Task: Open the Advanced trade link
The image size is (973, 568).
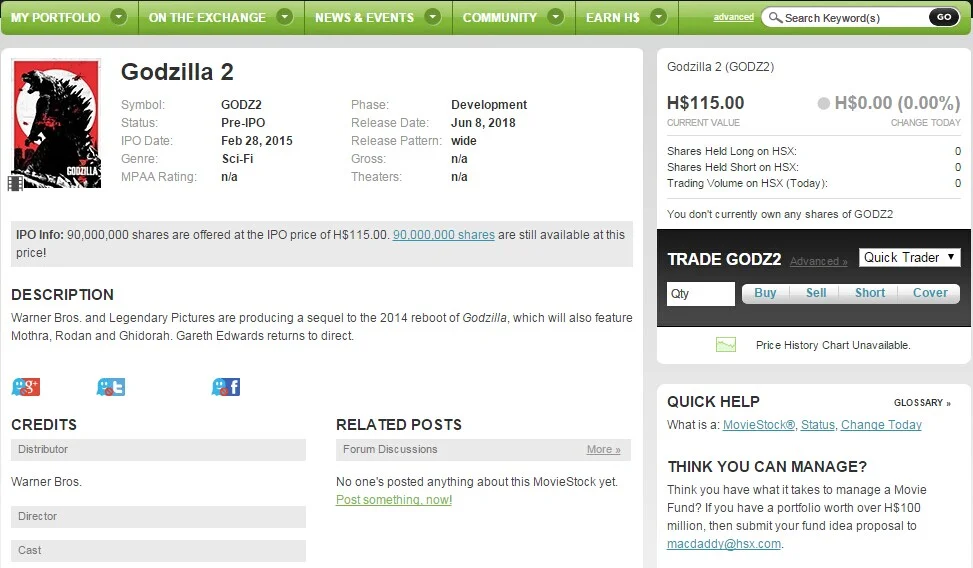Action: pos(818,261)
